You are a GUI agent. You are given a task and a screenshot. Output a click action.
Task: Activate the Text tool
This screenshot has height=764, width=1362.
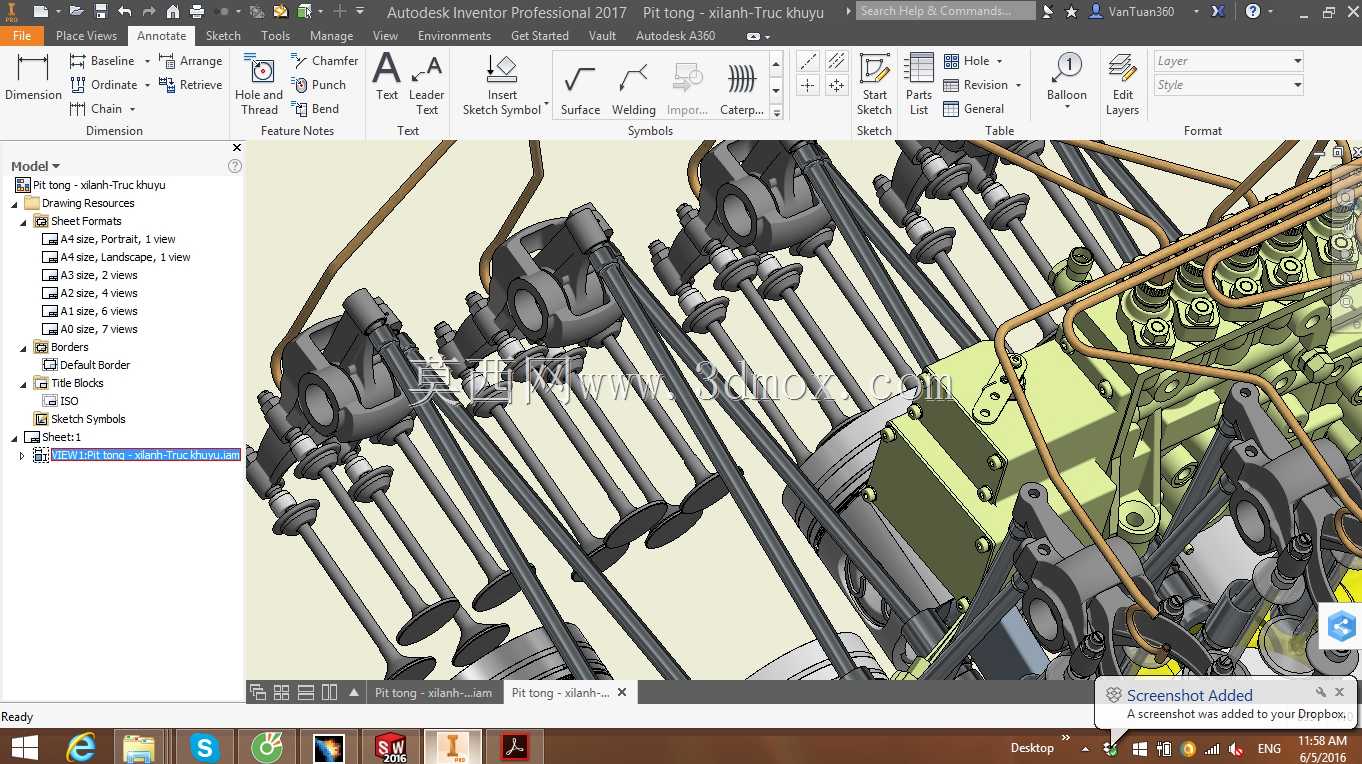pyautogui.click(x=387, y=78)
